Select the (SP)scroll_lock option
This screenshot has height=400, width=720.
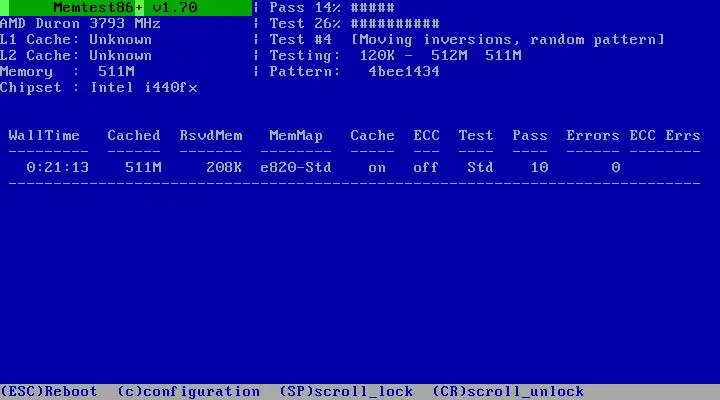346,392
